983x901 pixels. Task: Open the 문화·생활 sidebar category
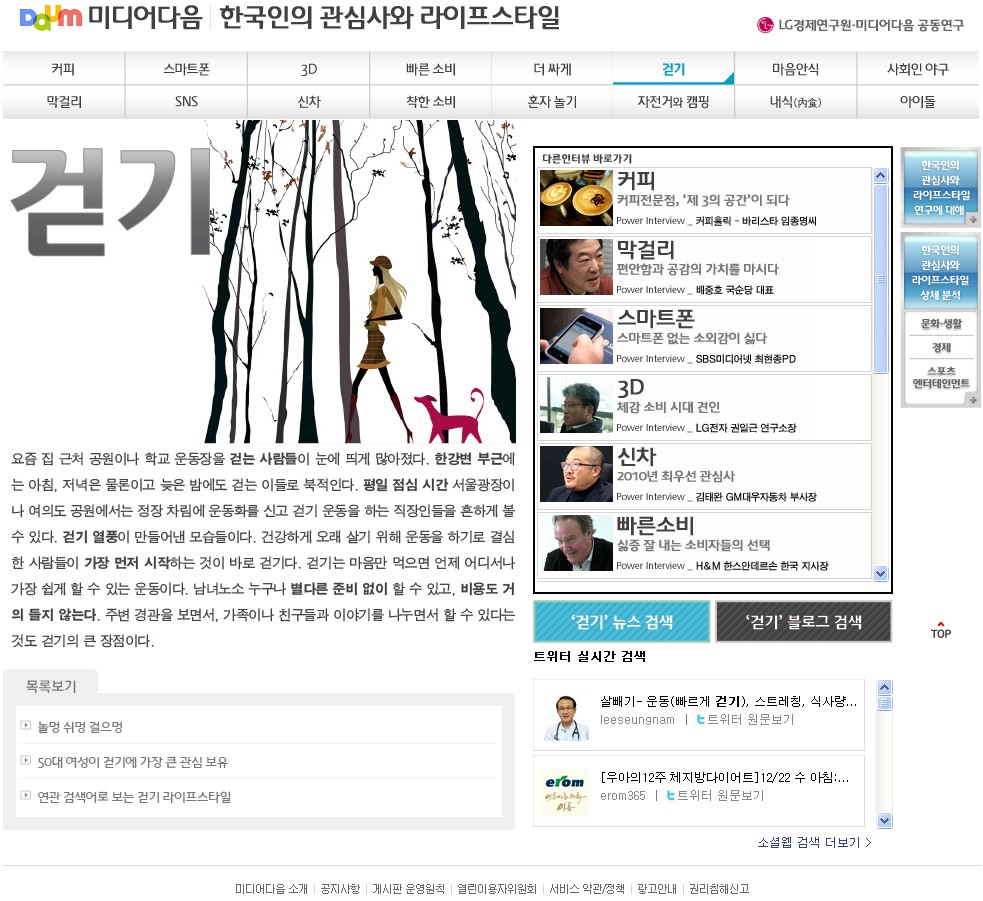point(940,324)
